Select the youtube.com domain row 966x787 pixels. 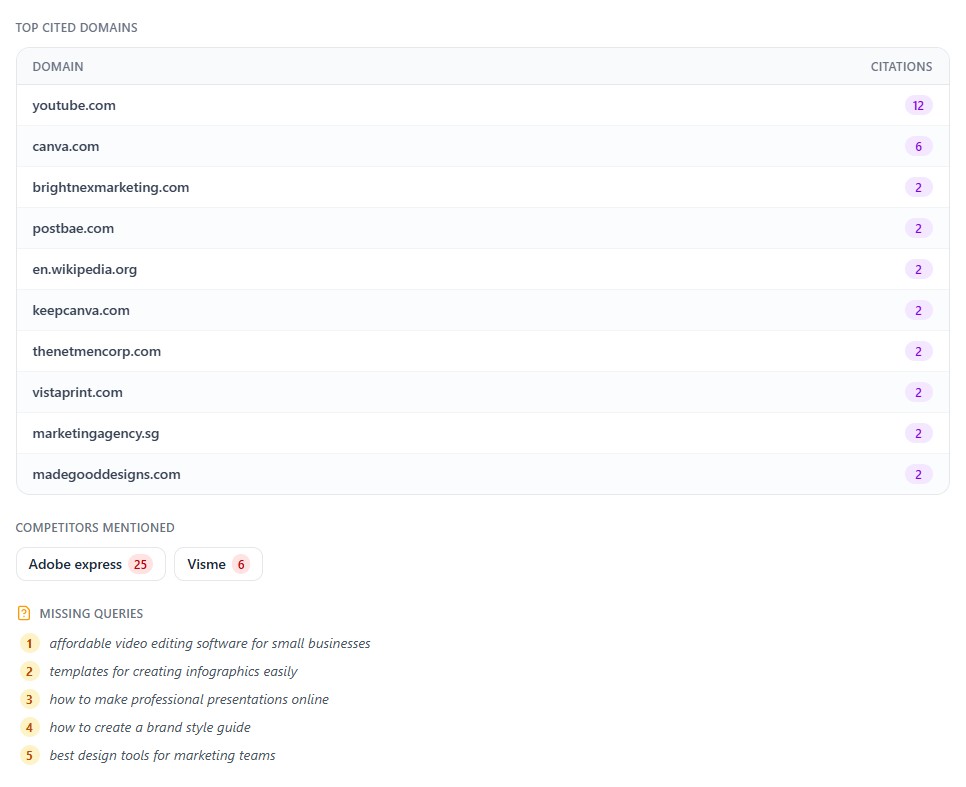coord(482,105)
